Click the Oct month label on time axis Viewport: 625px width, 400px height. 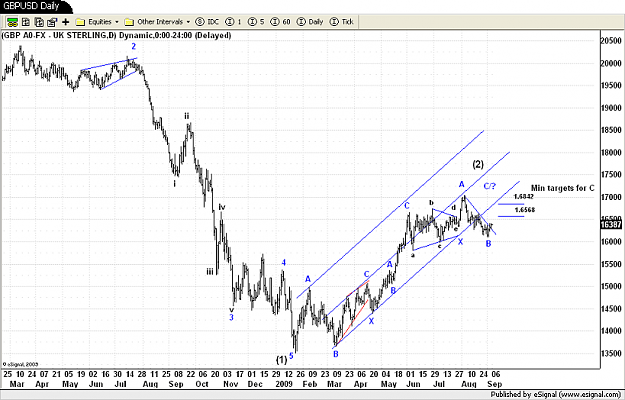click(202, 384)
